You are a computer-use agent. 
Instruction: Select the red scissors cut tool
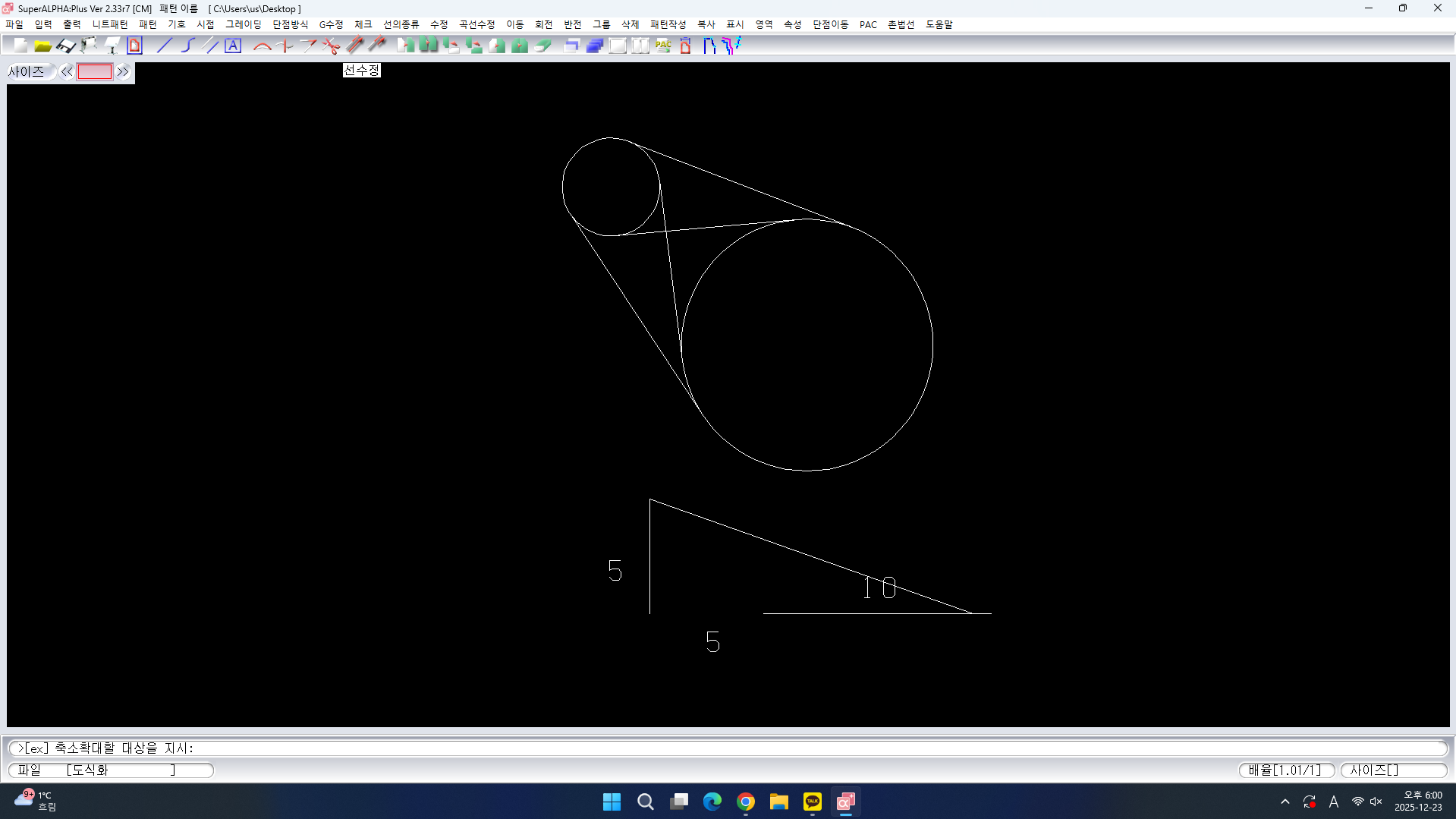[331, 46]
